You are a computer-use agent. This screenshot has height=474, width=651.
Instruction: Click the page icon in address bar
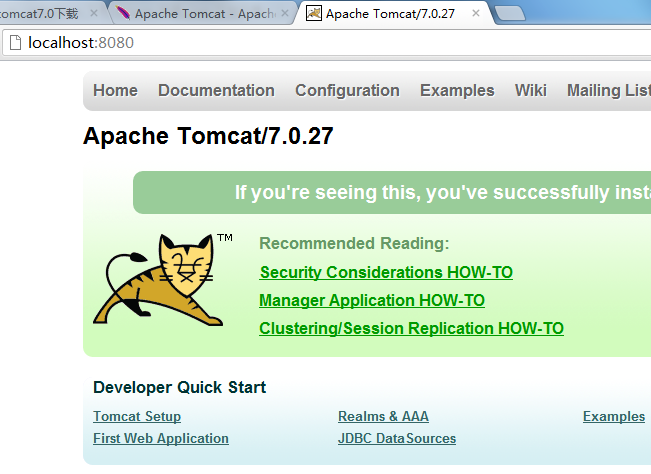coord(15,44)
